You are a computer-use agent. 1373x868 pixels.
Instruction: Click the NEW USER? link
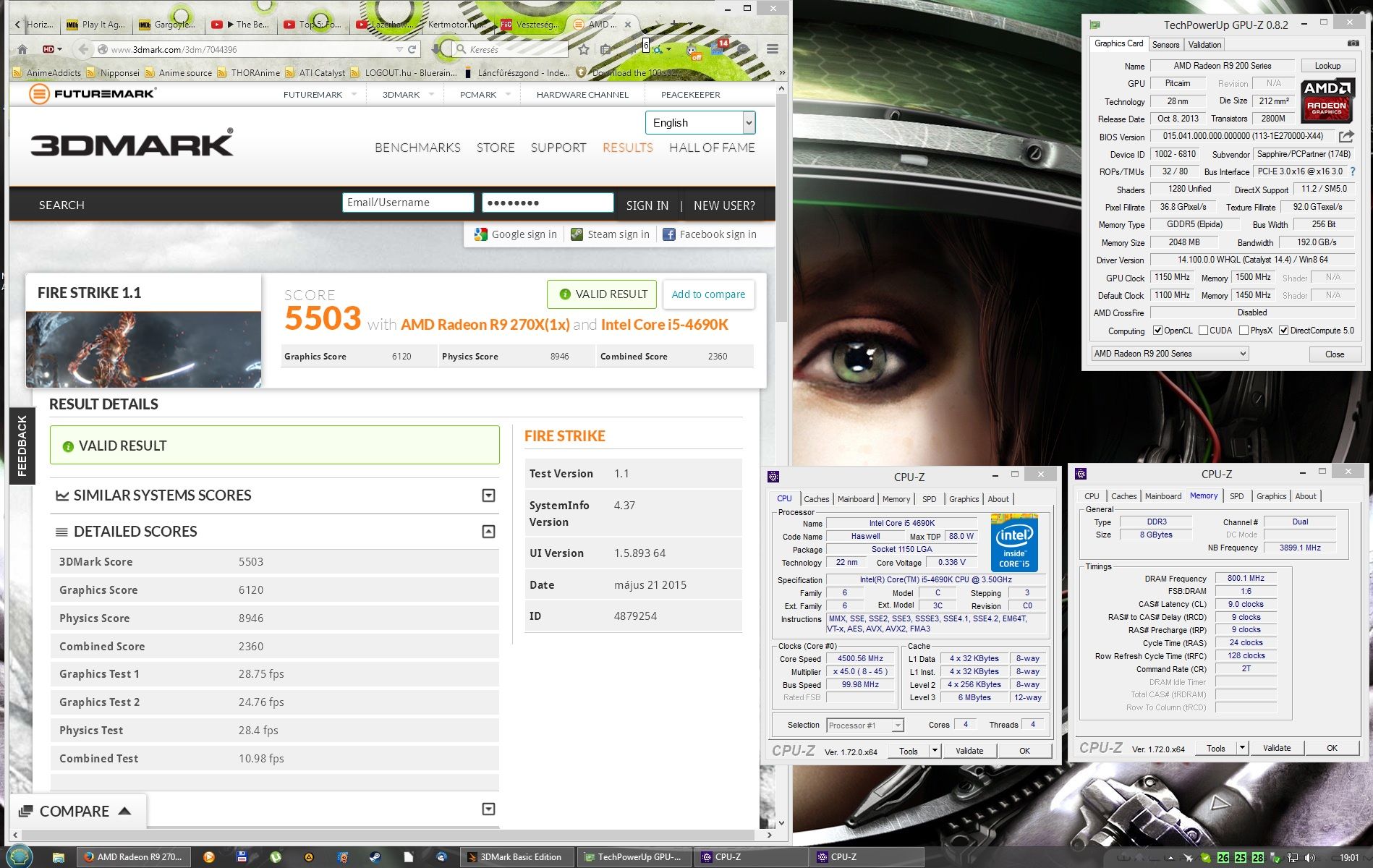(724, 205)
